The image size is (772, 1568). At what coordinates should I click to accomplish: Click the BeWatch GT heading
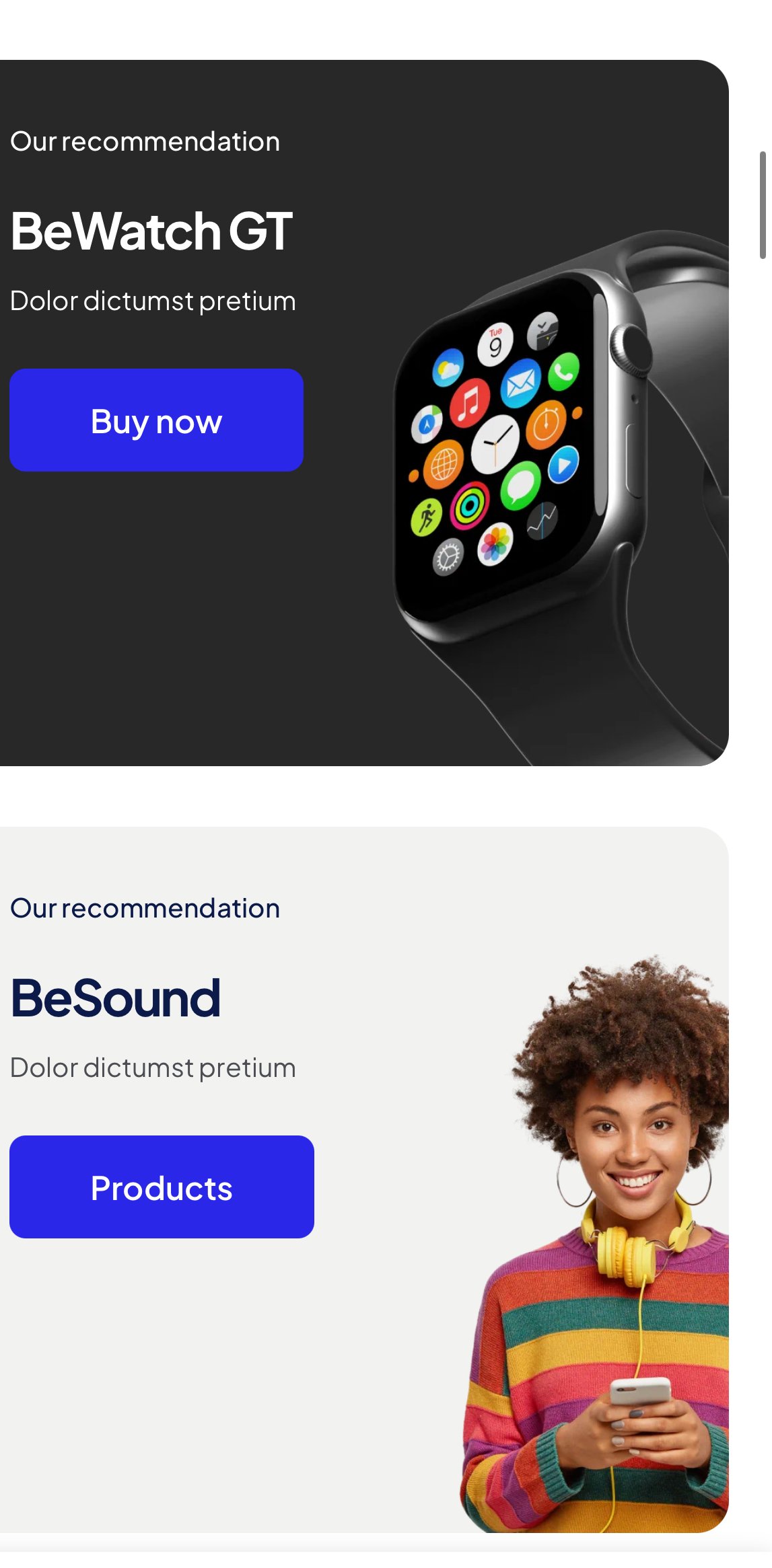click(151, 231)
